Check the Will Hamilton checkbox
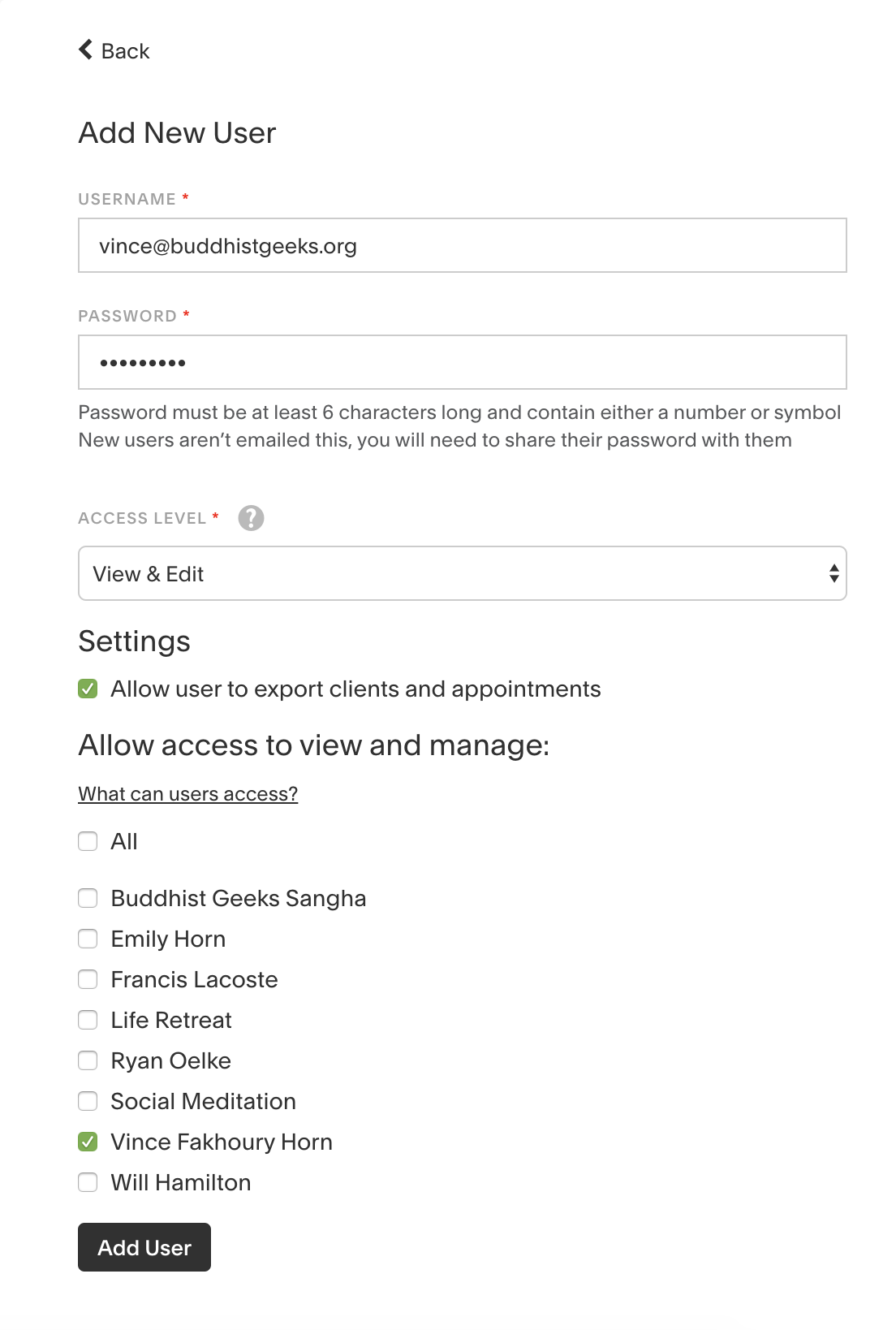The width and height of the screenshot is (896, 1330). (x=88, y=1182)
